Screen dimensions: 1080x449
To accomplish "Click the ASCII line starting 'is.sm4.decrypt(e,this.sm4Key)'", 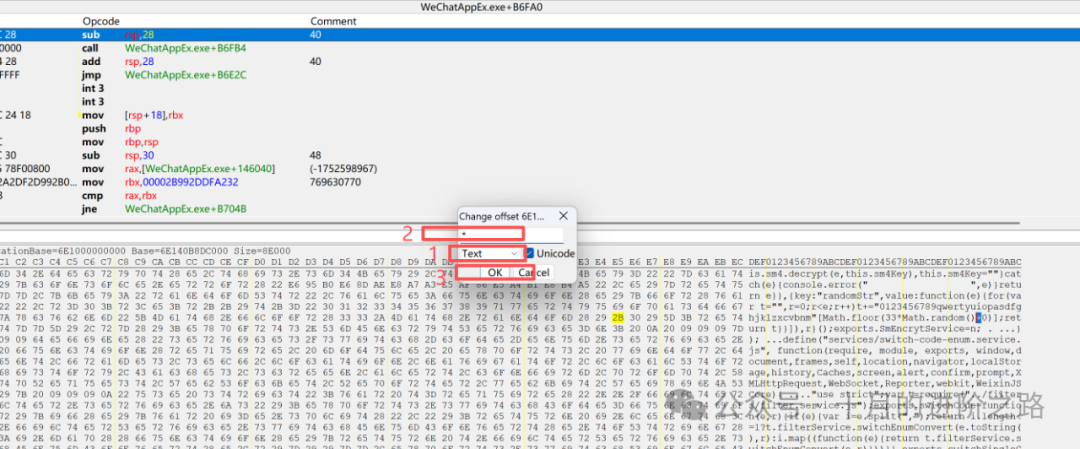I will point(884,273).
